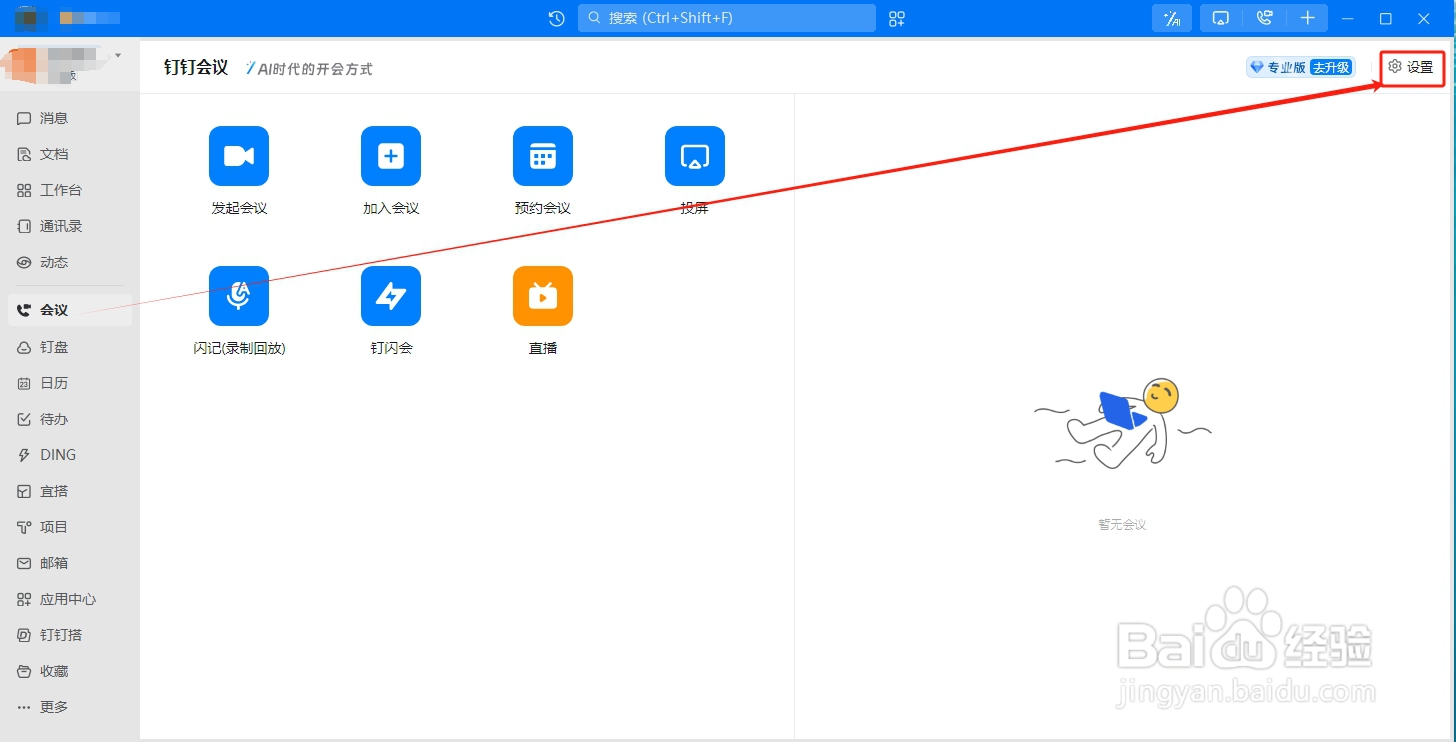Open 文档 documents in sidebar
Viewport: 1456px width, 742px height.
pos(70,154)
